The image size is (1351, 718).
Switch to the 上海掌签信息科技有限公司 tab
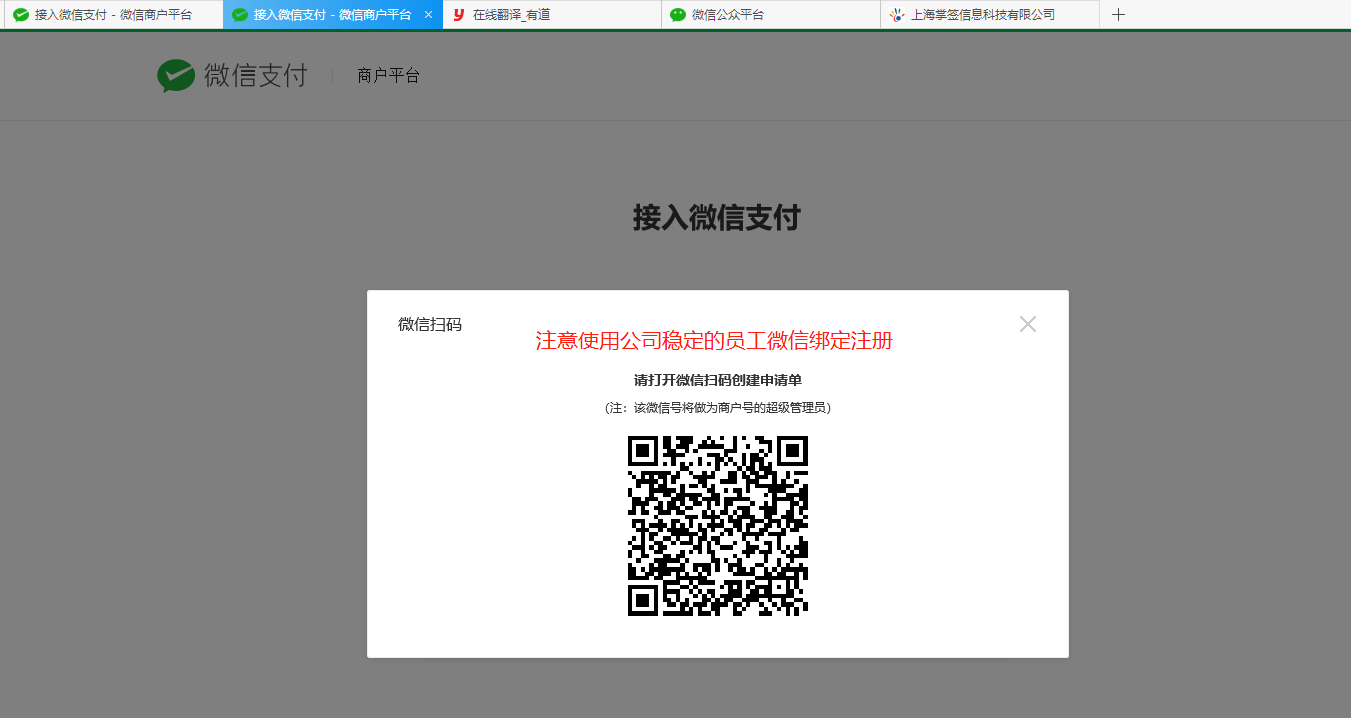[x=990, y=15]
